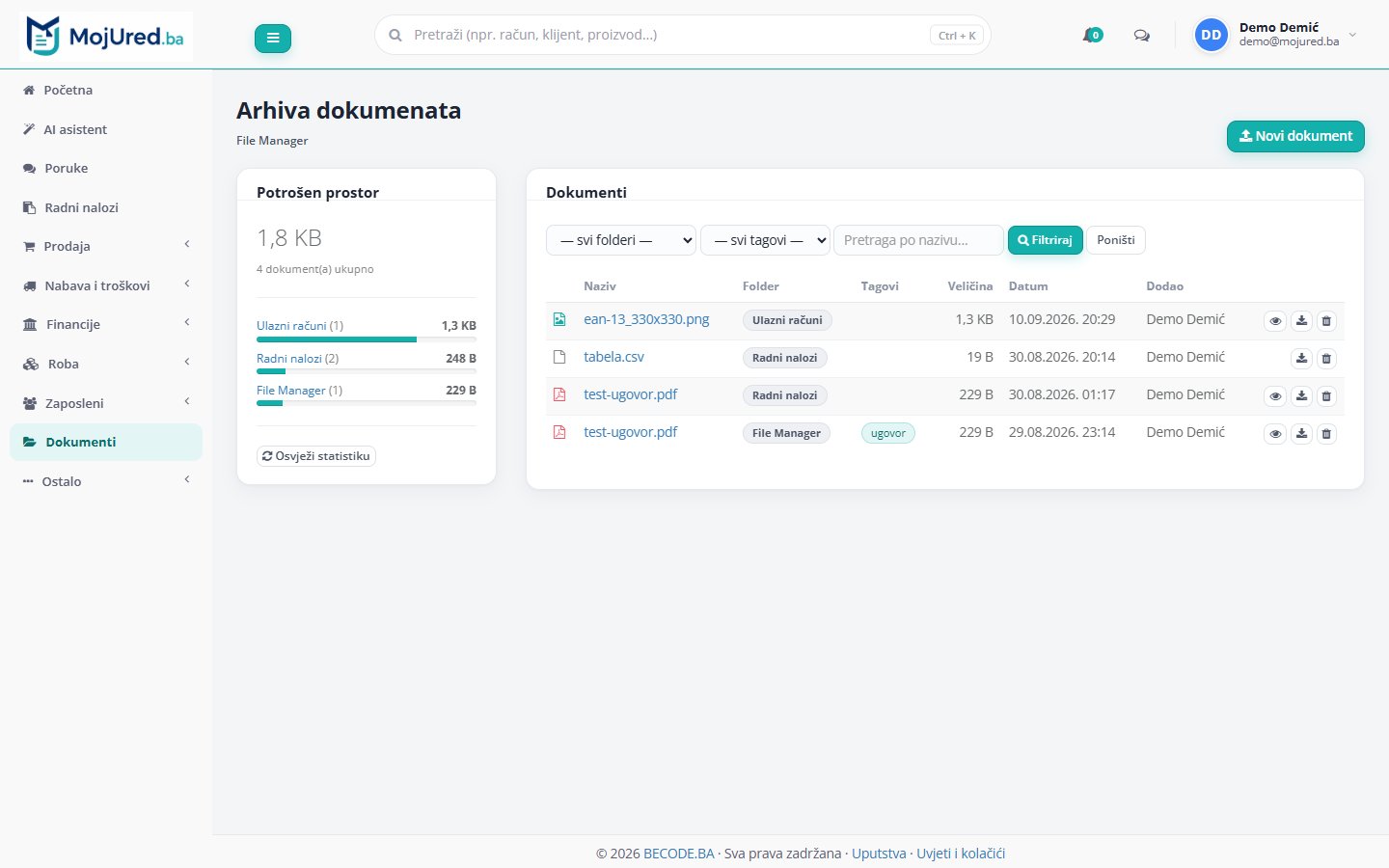Click the Novi dokument button
Image resolution: width=1389 pixels, height=868 pixels.
[1295, 136]
